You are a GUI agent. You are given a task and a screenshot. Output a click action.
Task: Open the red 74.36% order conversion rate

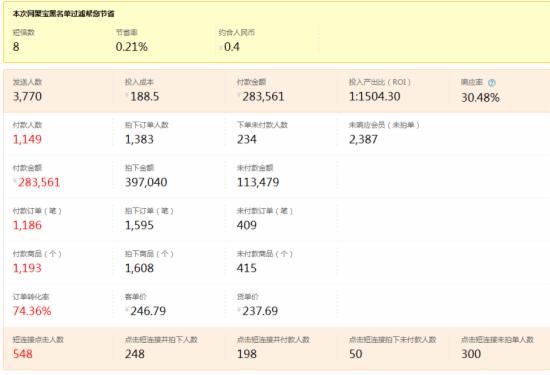(x=32, y=311)
